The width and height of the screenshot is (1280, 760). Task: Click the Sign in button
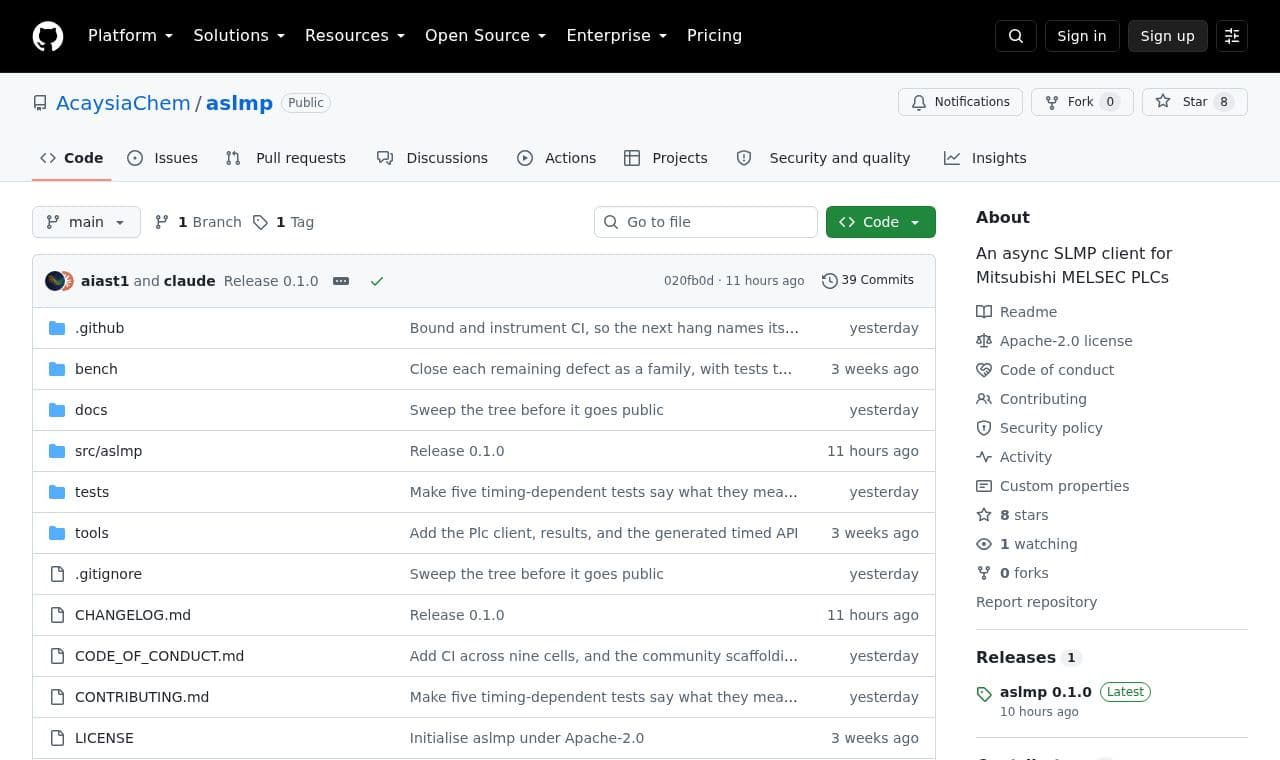pyautogui.click(x=1082, y=36)
